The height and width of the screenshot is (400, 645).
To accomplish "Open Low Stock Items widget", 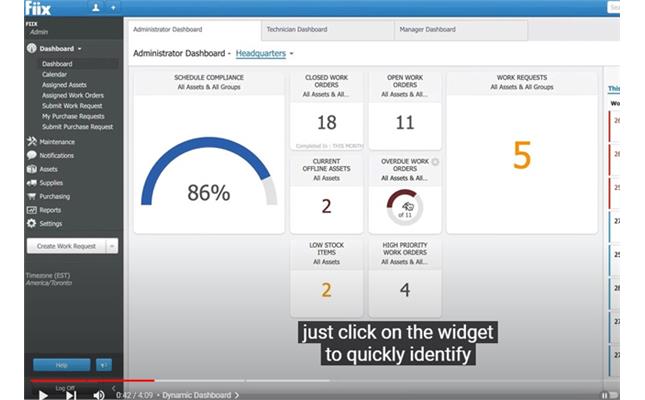I will [x=327, y=278].
